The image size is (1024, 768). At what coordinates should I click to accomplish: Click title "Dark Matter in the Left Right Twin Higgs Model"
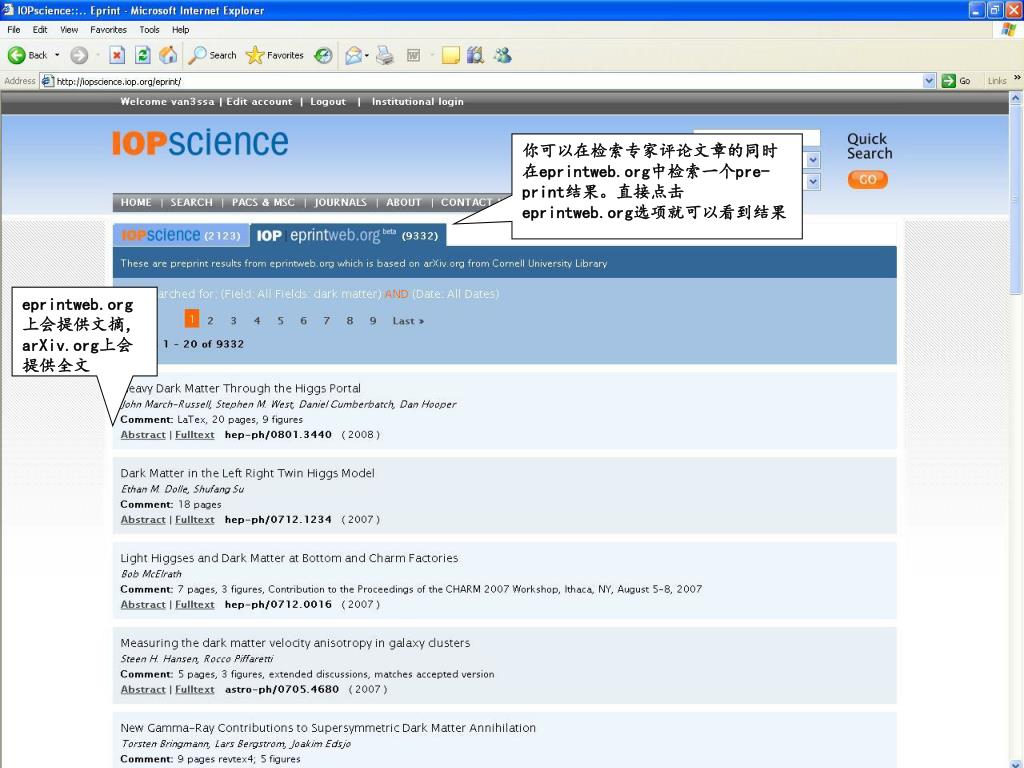(x=248, y=473)
